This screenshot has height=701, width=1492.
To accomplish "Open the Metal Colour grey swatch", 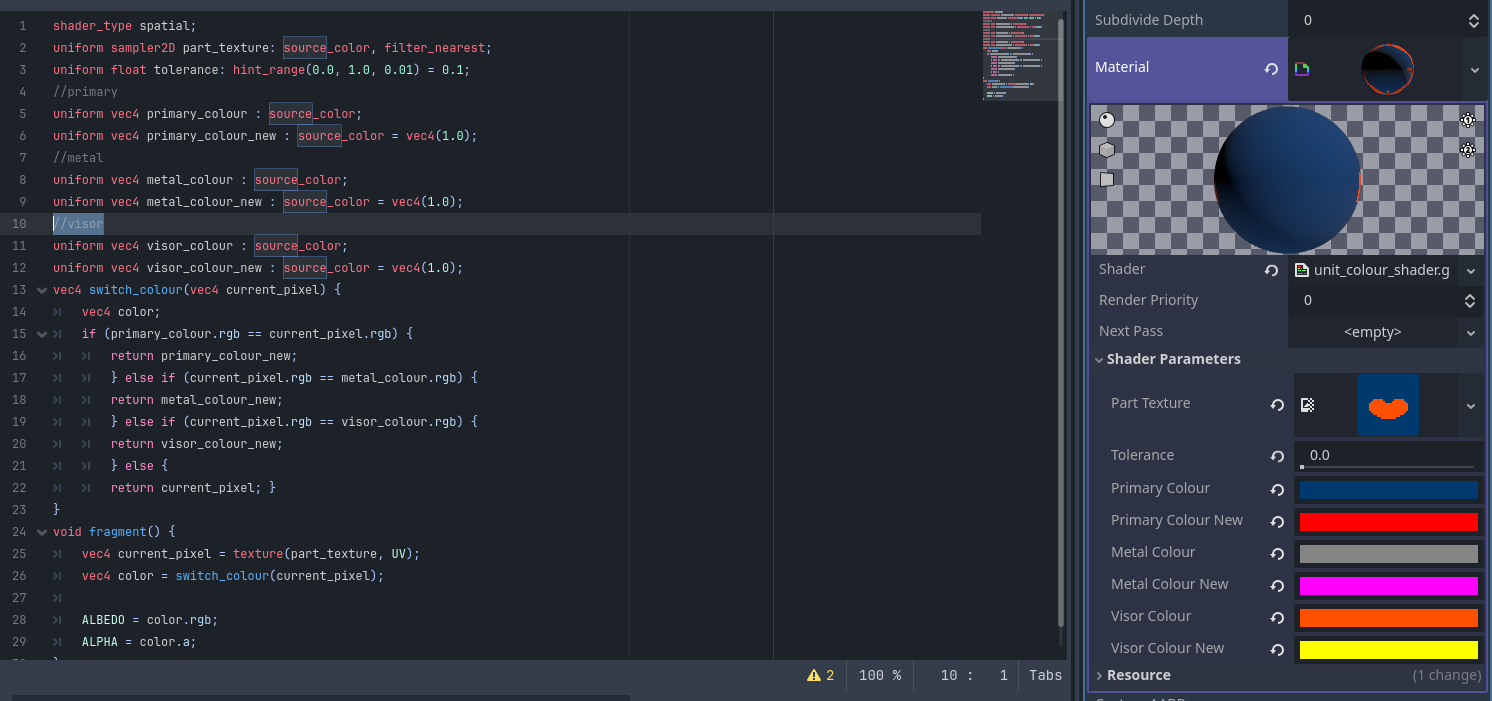I will 1388,554.
